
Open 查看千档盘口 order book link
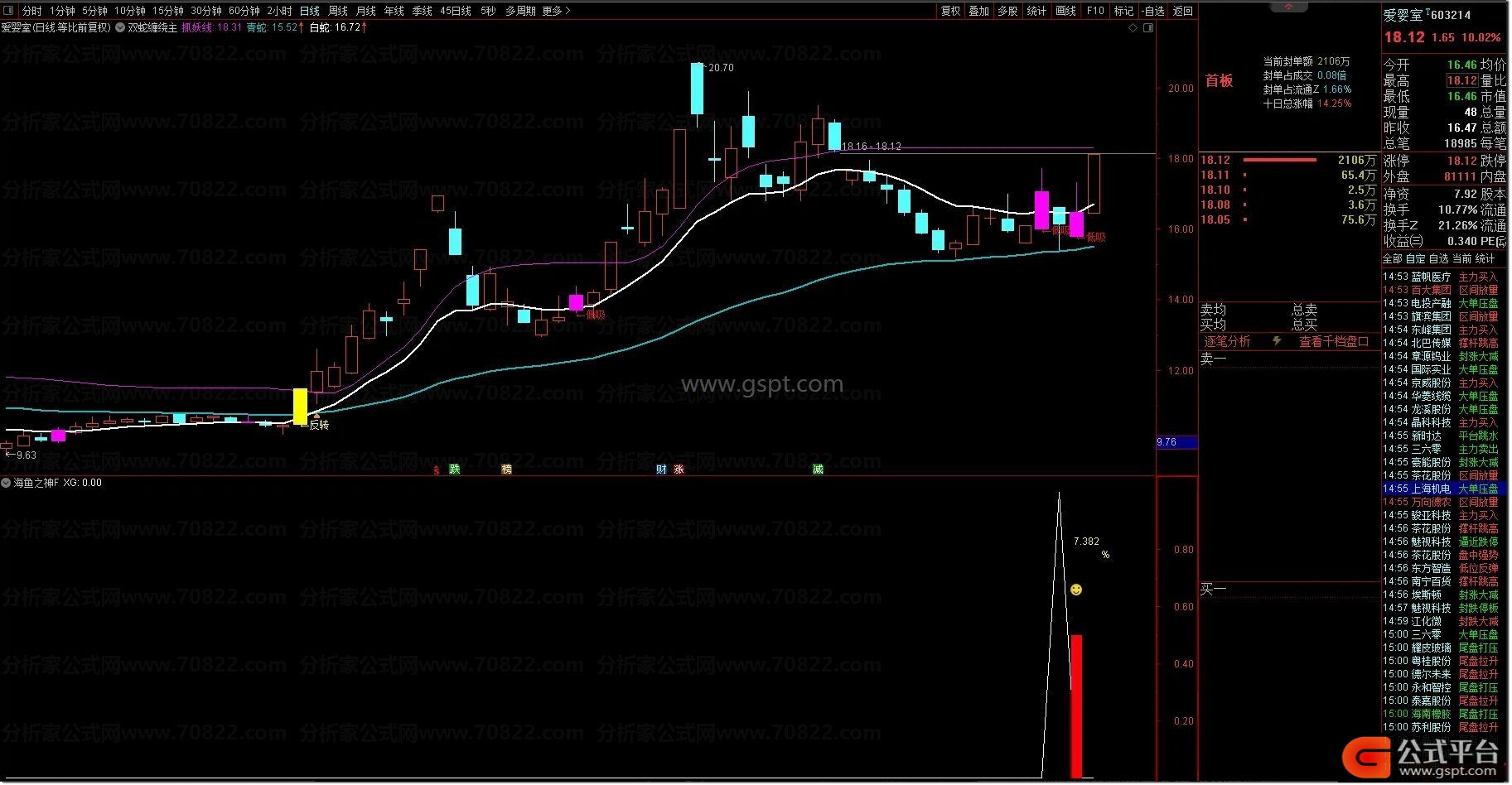(1333, 341)
